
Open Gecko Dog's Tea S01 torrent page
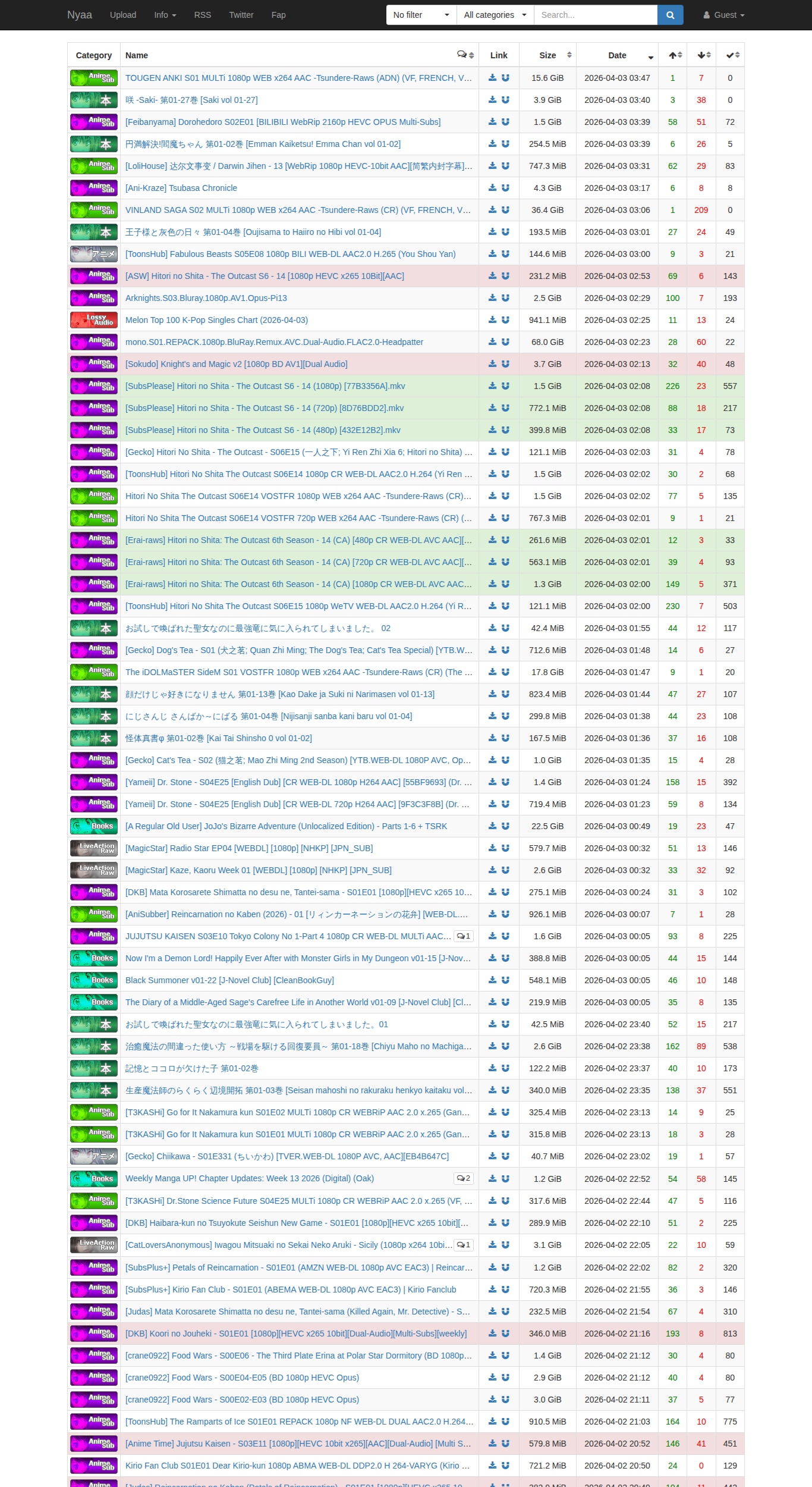click(x=299, y=650)
